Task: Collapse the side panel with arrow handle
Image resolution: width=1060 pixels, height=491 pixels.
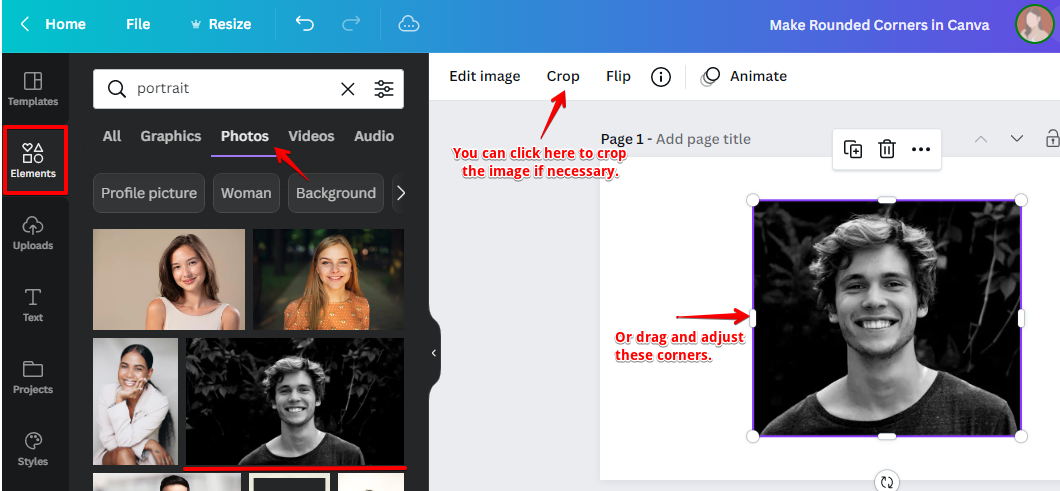Action: [x=434, y=353]
